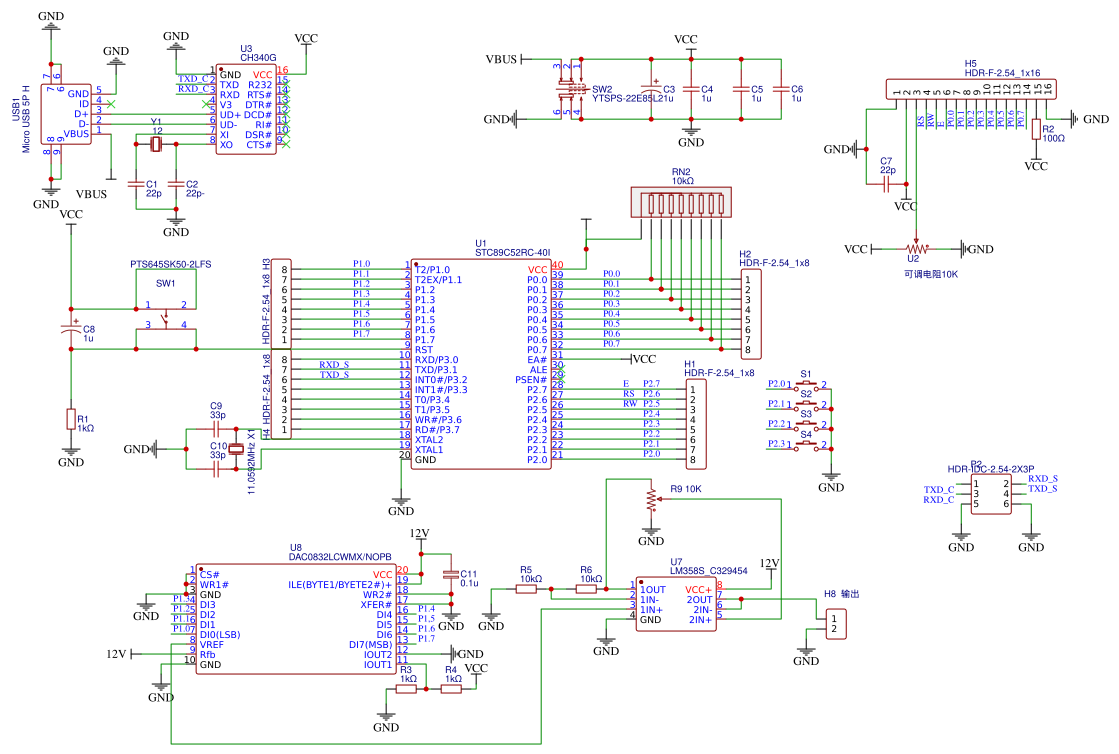This screenshot has height=754, width=1119.
Task: Click the H5 1x16 header connector
Action: click(966, 89)
